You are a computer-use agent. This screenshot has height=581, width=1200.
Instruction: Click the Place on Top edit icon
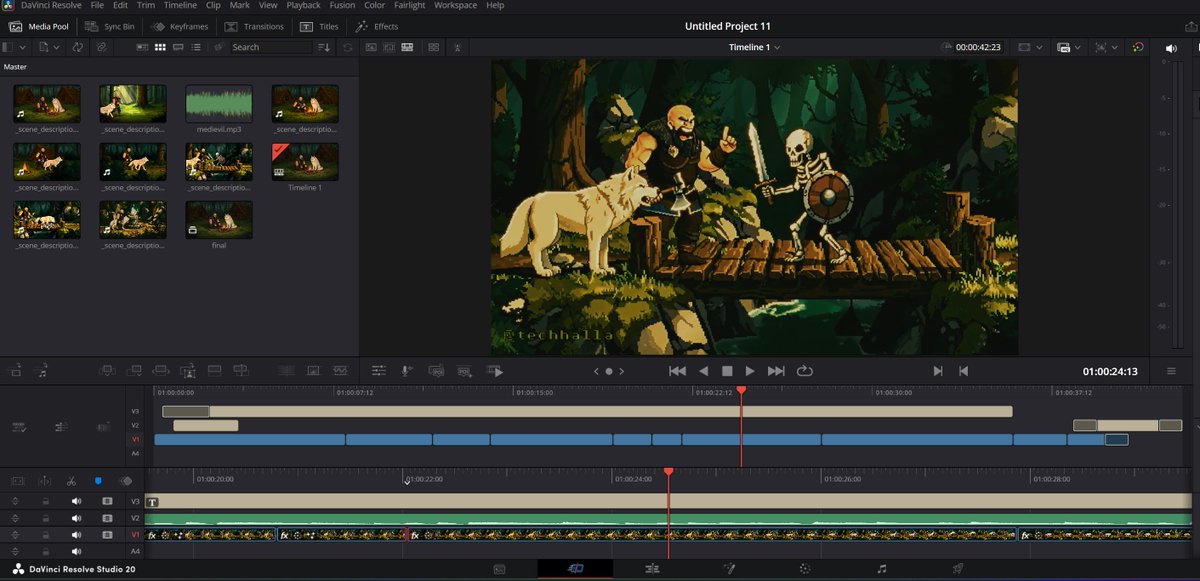click(x=213, y=370)
